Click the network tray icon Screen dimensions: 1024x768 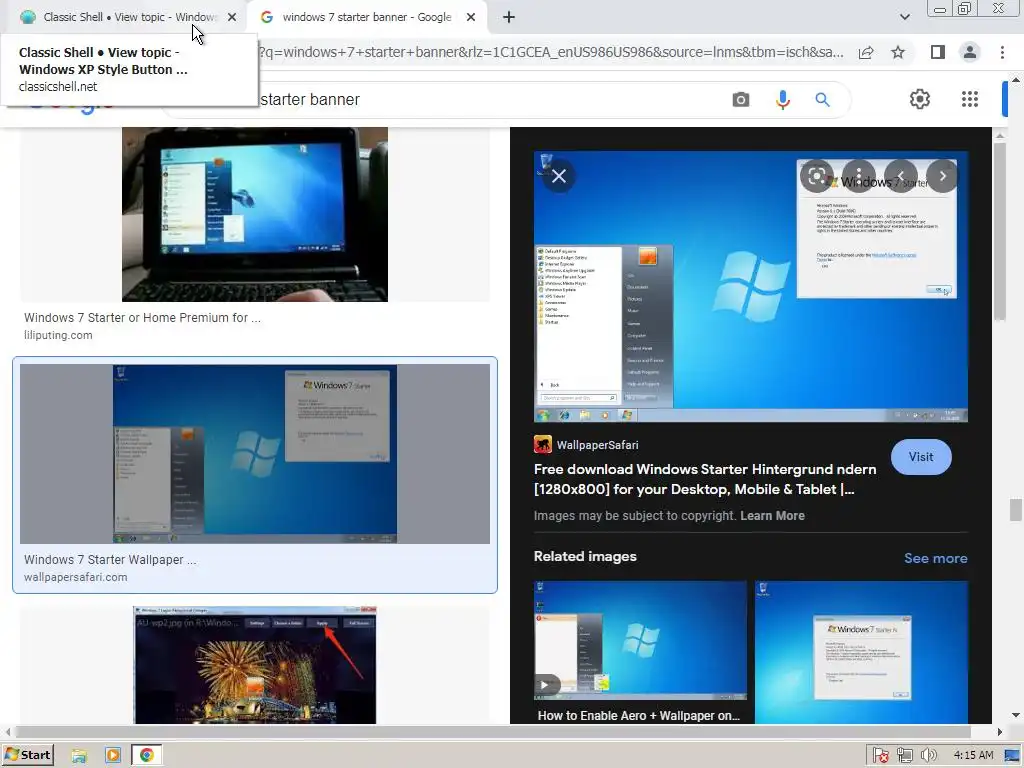(904, 756)
